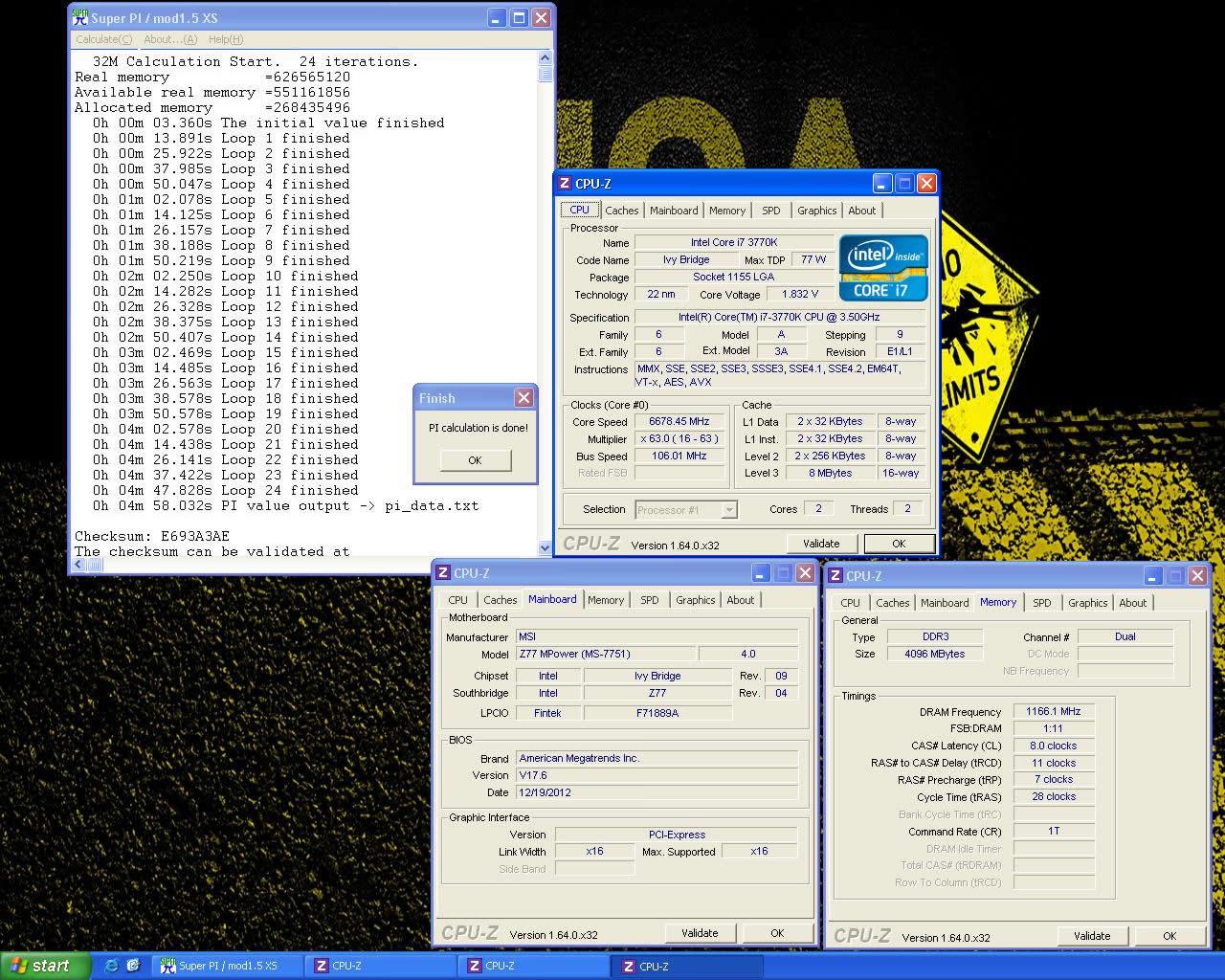Select Caches tab in CPU-Z CPU window

point(621,211)
